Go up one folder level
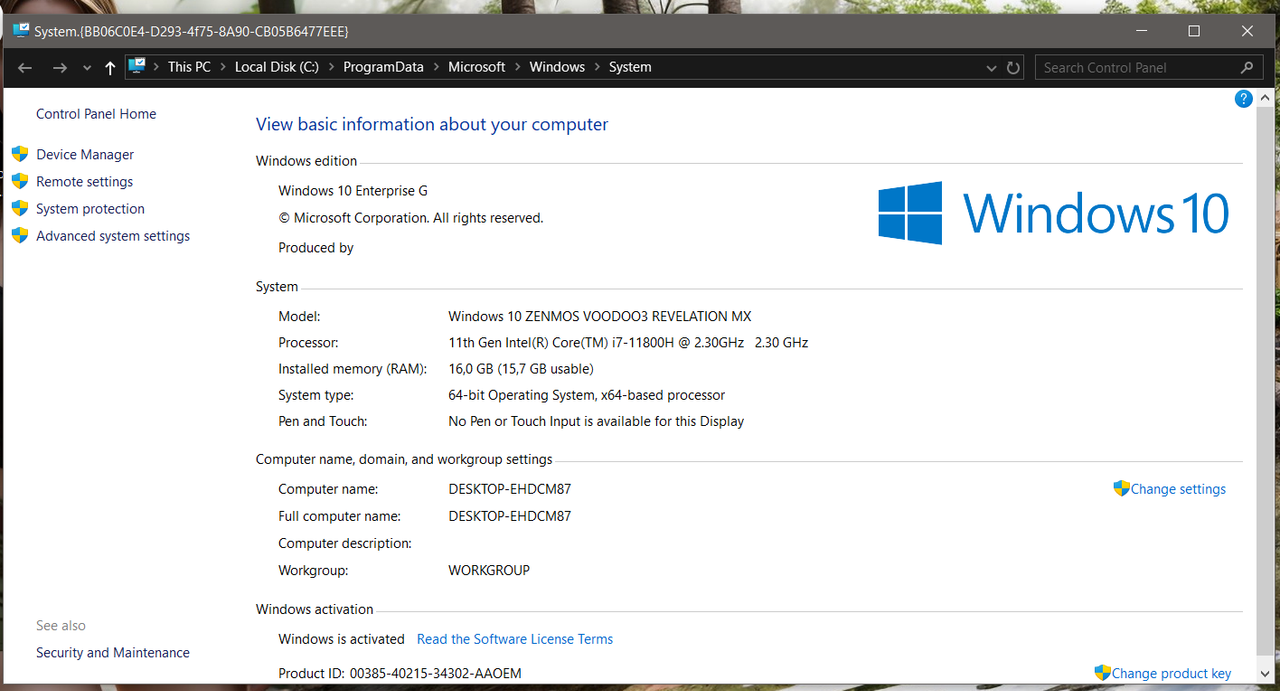This screenshot has width=1280, height=691. coord(110,67)
